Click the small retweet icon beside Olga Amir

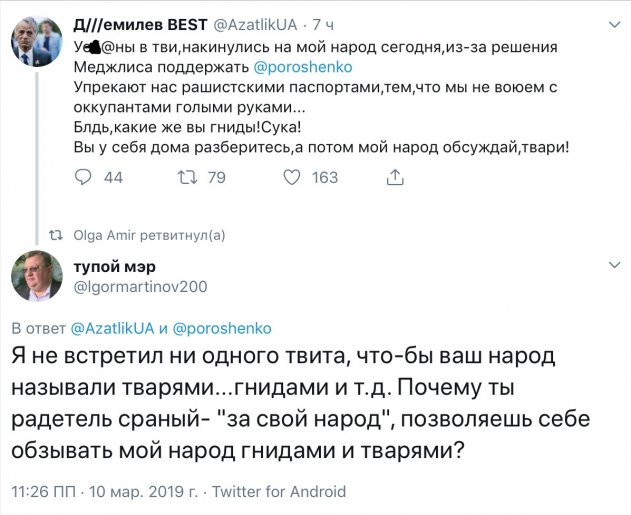coord(56,235)
